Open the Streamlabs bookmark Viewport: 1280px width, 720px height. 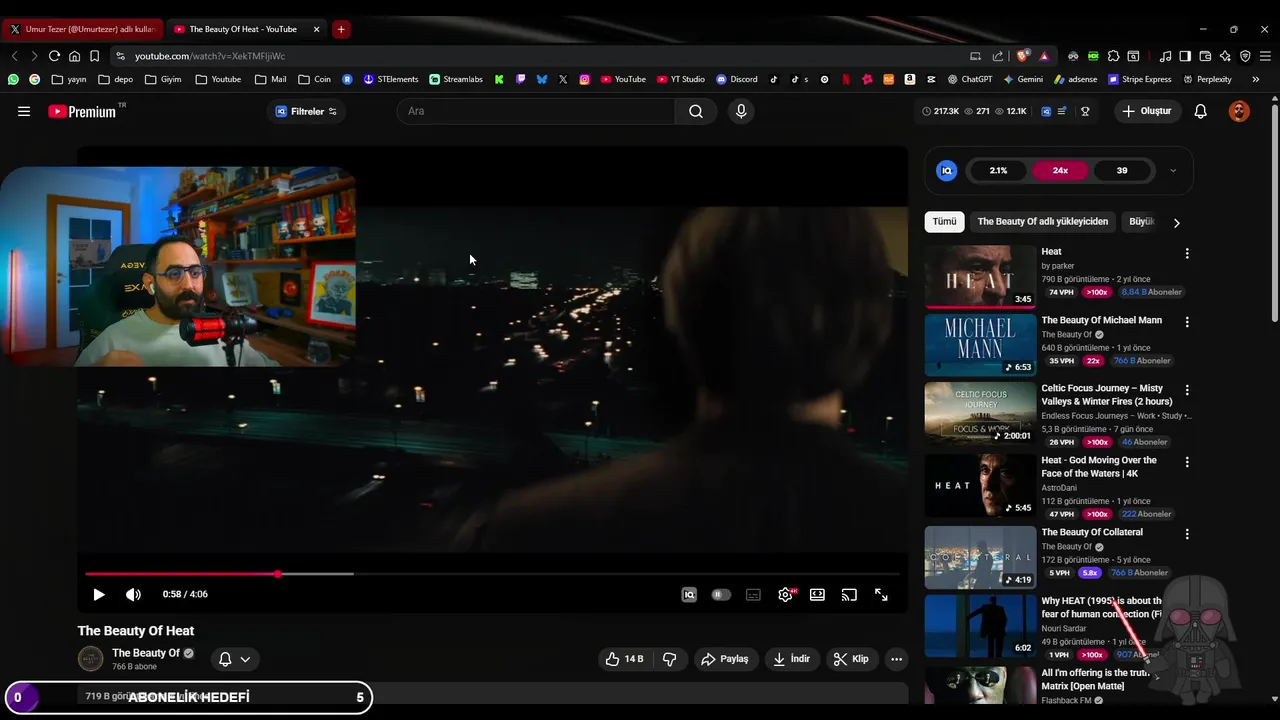(x=456, y=79)
